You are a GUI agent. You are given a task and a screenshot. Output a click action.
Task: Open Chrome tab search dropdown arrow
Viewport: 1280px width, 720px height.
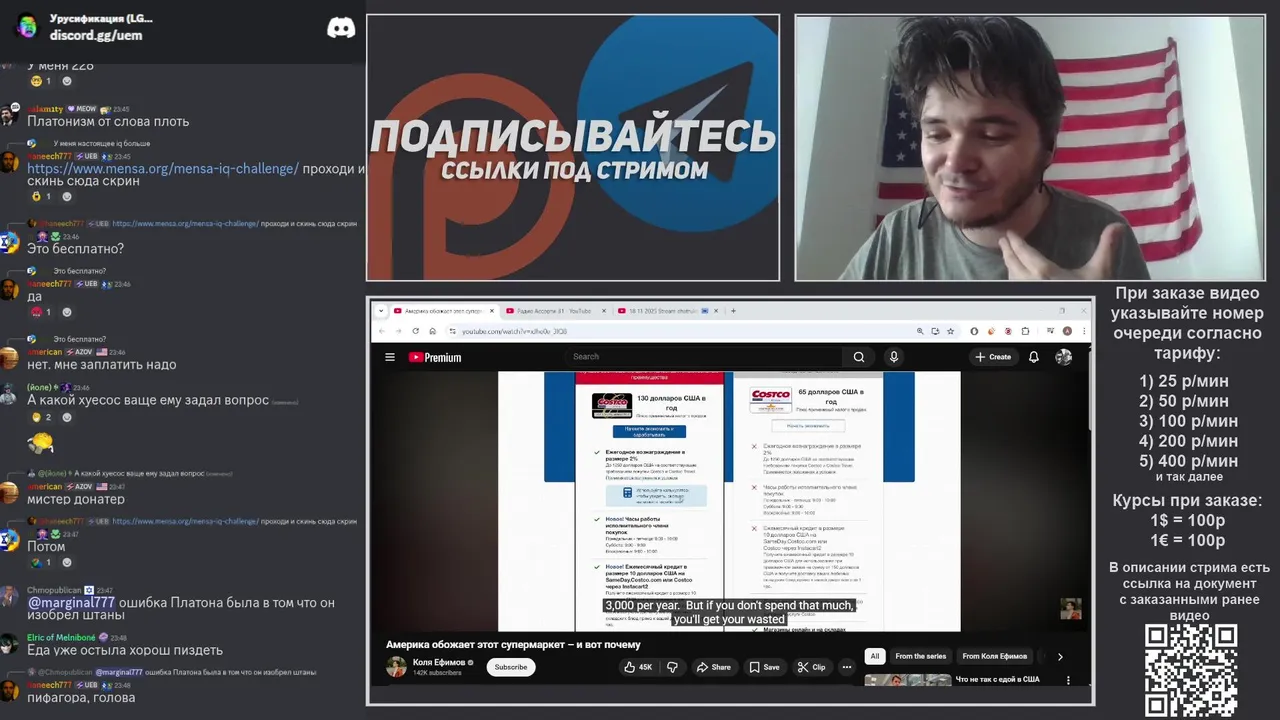381,311
